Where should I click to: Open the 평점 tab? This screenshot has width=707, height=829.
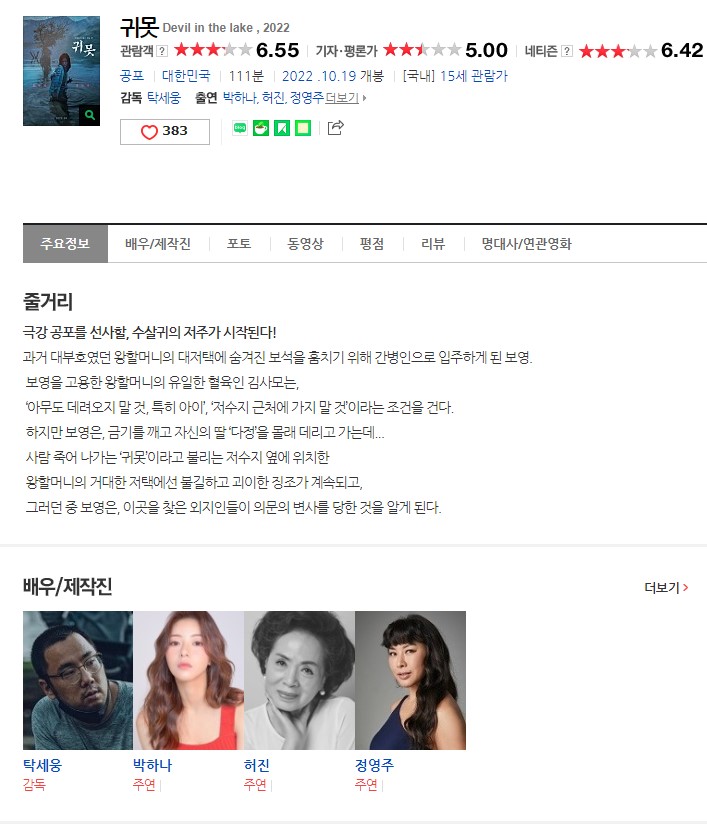click(372, 244)
